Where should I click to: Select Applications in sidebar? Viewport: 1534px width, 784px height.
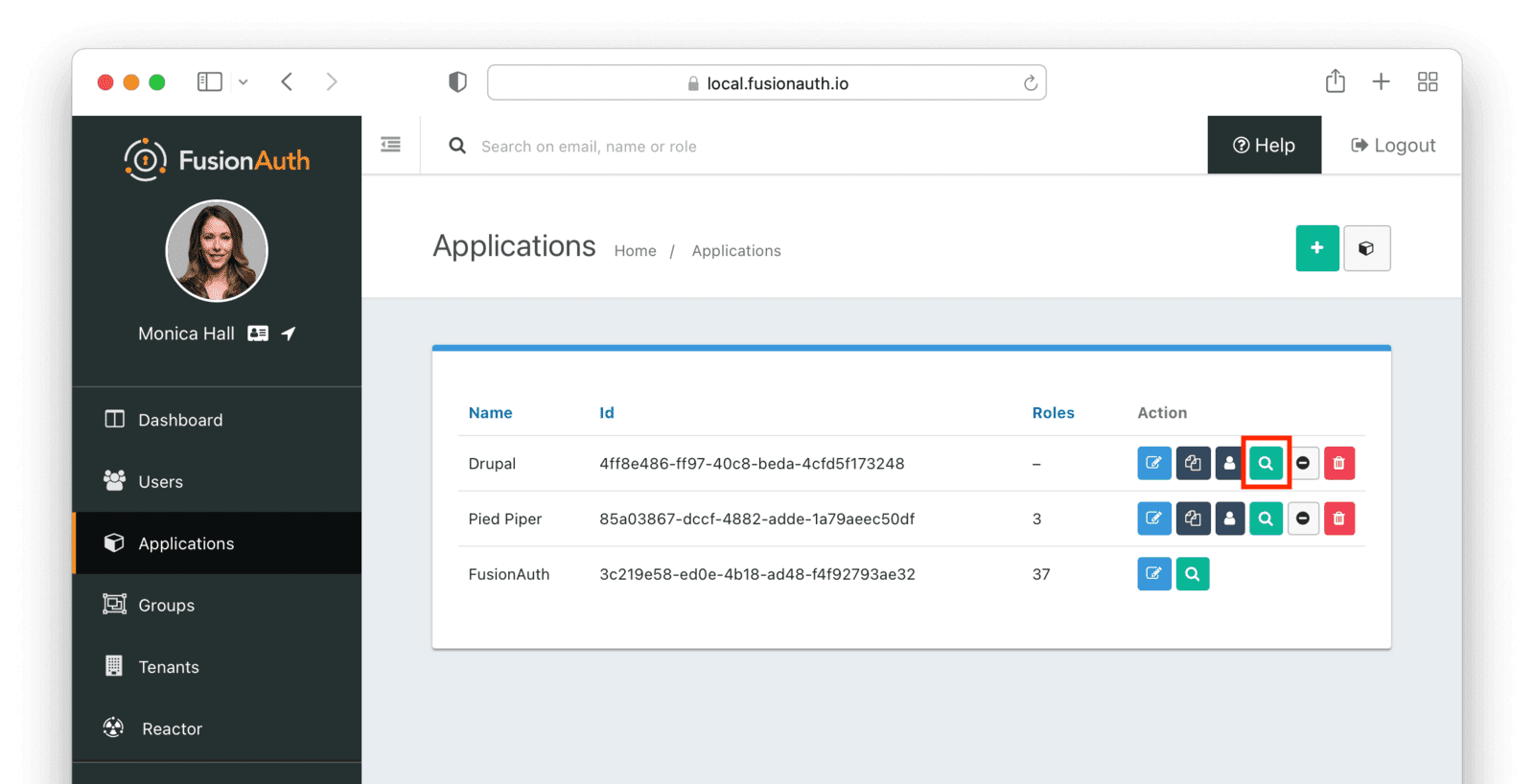coord(217,543)
